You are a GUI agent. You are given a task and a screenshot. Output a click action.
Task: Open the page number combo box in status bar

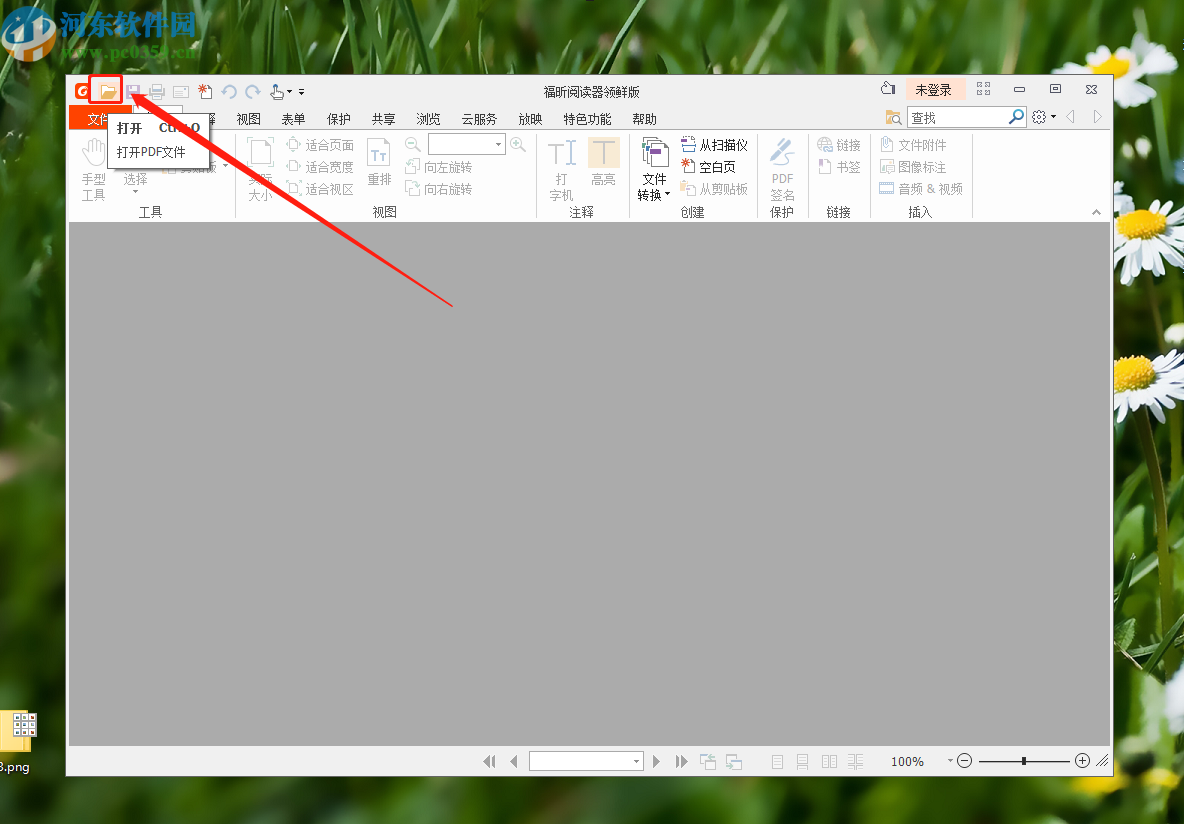586,761
